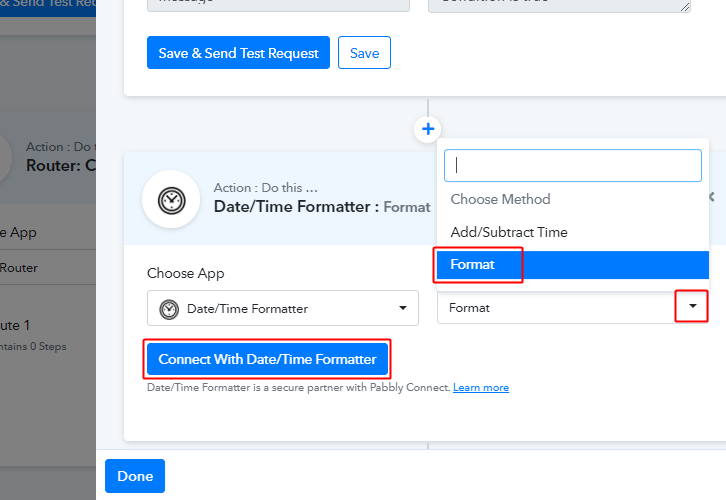726x500 pixels.
Task: Choose the Add/Subtract Time method
Action: pyautogui.click(x=573, y=232)
